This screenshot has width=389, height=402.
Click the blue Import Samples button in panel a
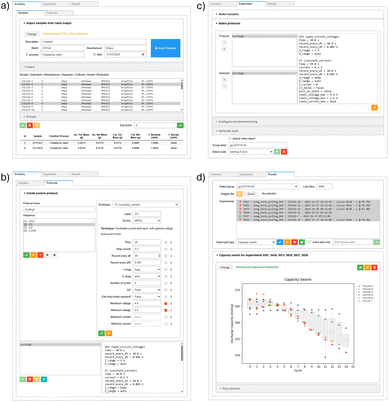tap(165, 48)
